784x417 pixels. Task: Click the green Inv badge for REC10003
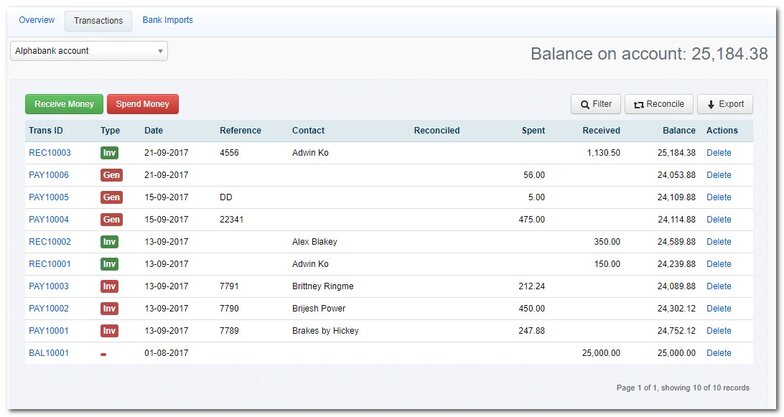click(x=109, y=153)
